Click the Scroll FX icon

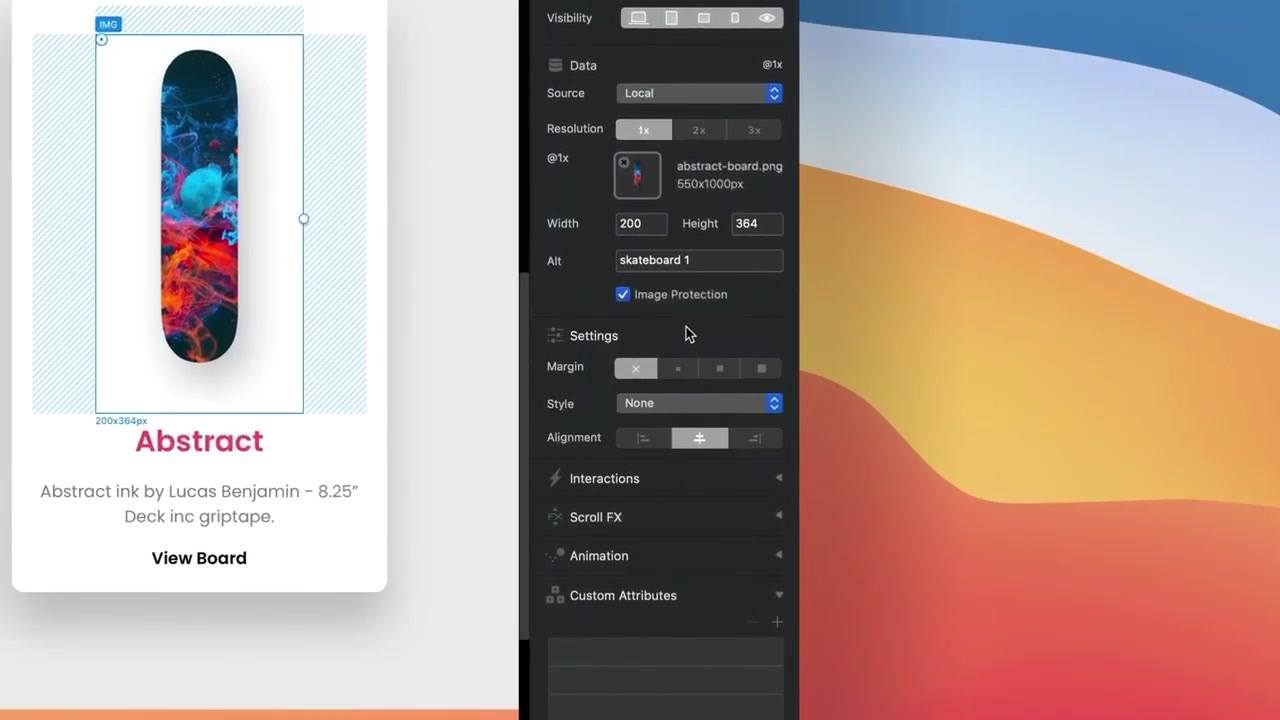pos(555,517)
